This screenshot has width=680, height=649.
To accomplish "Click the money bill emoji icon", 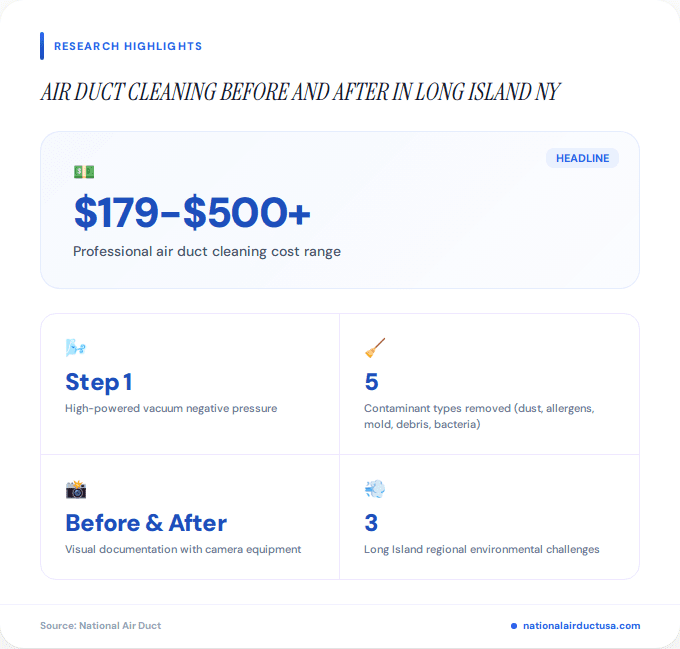I will 83,172.
